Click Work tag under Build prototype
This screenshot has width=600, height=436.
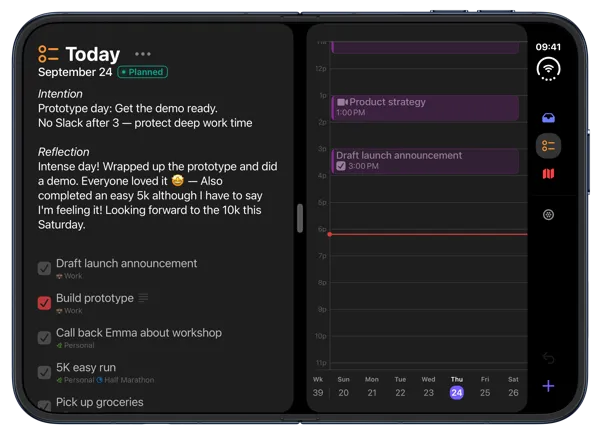(x=69, y=311)
